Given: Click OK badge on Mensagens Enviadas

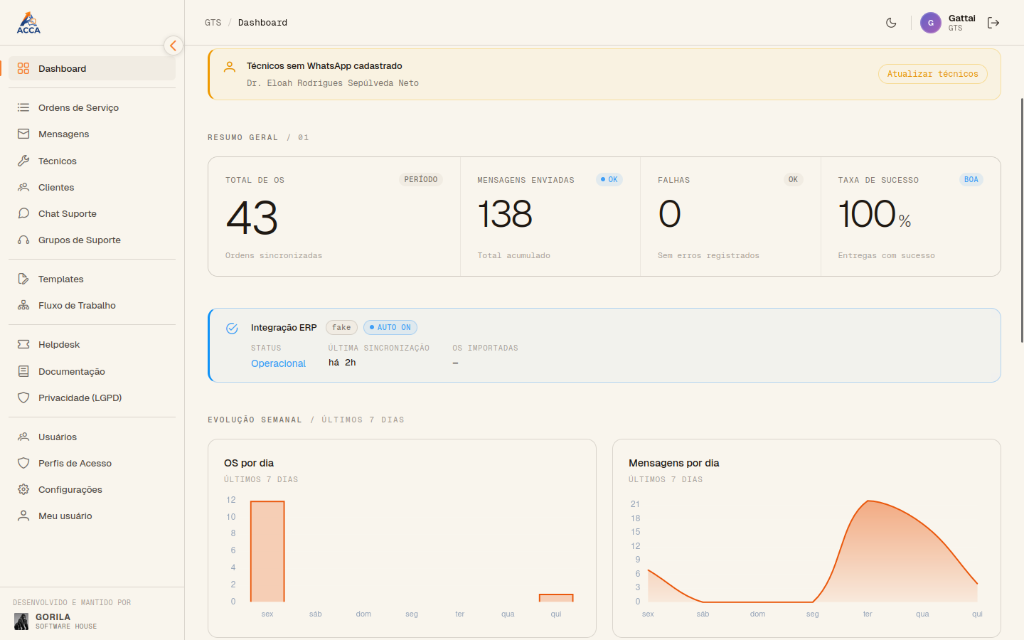Looking at the screenshot, I should tap(609, 180).
